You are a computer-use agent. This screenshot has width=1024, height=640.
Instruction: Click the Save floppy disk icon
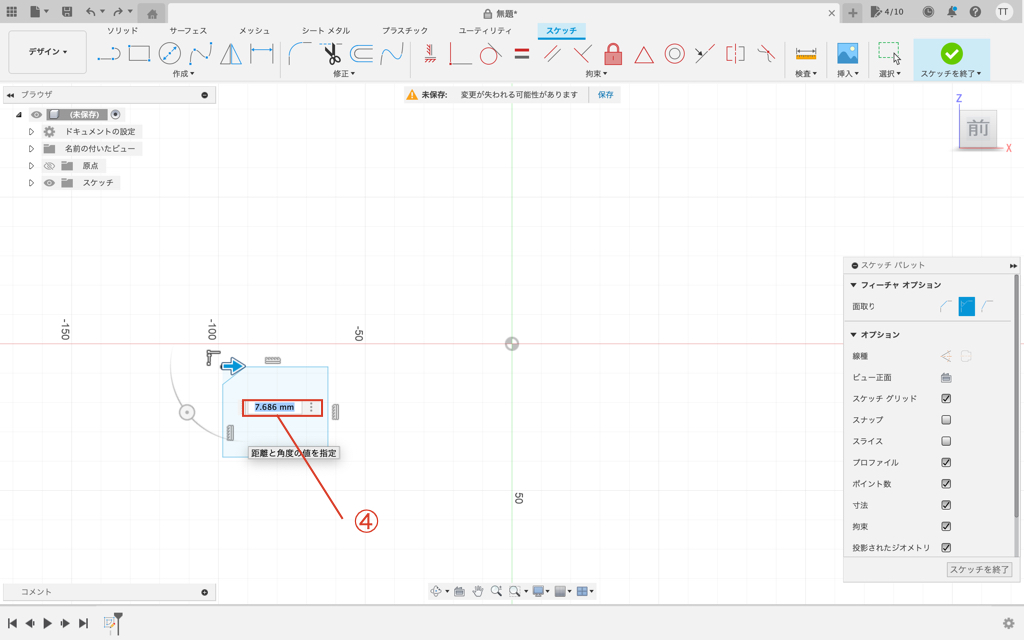coord(67,12)
